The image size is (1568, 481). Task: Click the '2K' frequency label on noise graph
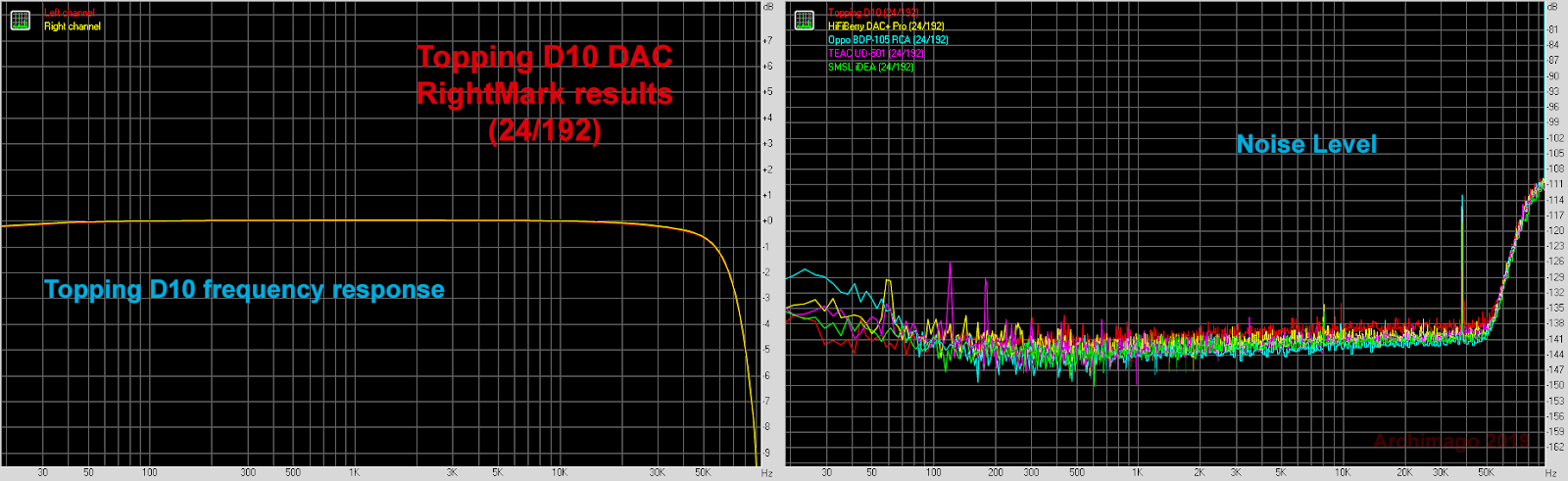[x=1199, y=472]
